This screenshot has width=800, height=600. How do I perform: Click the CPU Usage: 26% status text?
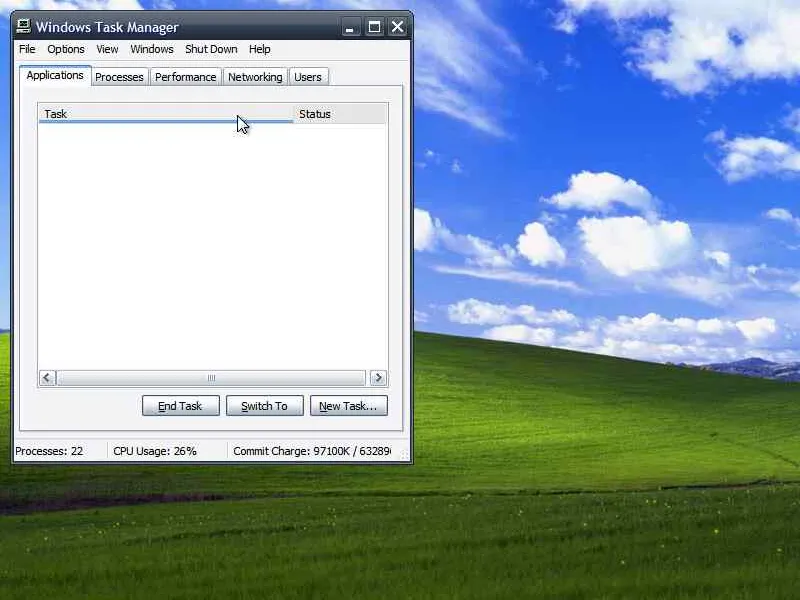coord(155,451)
